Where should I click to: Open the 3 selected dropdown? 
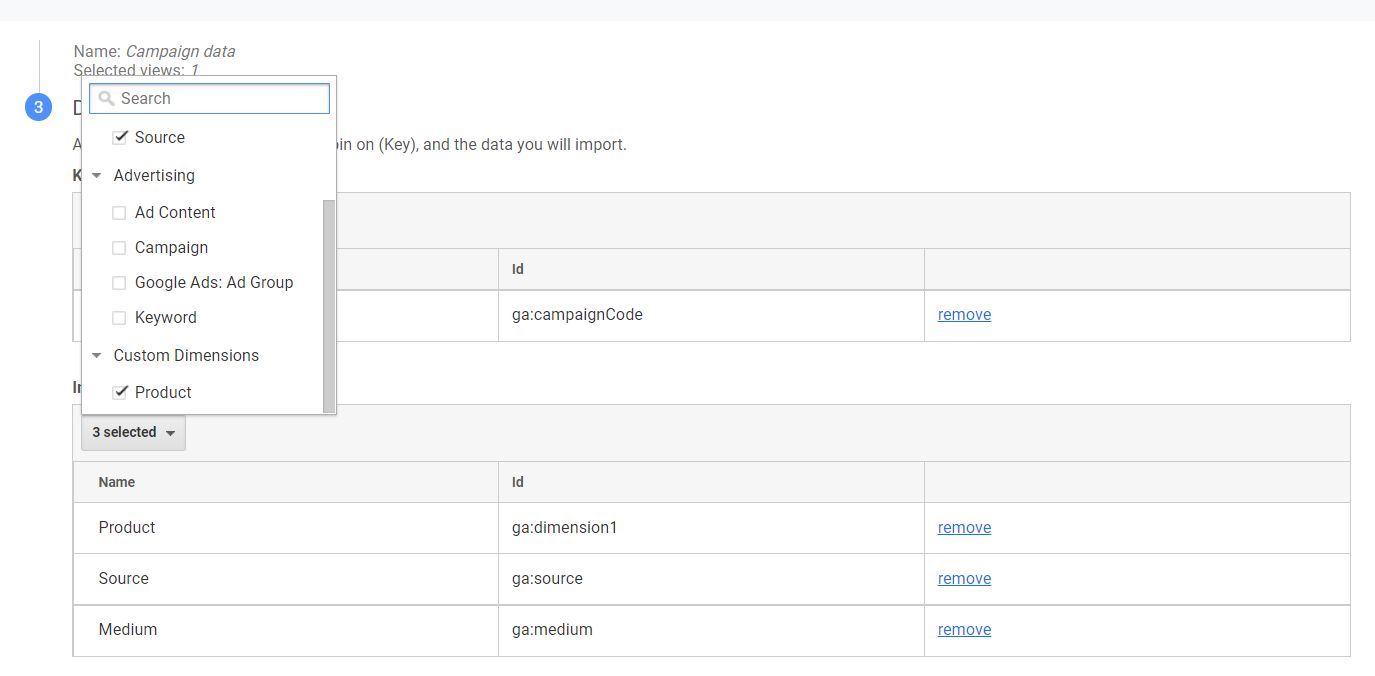pyautogui.click(x=133, y=432)
